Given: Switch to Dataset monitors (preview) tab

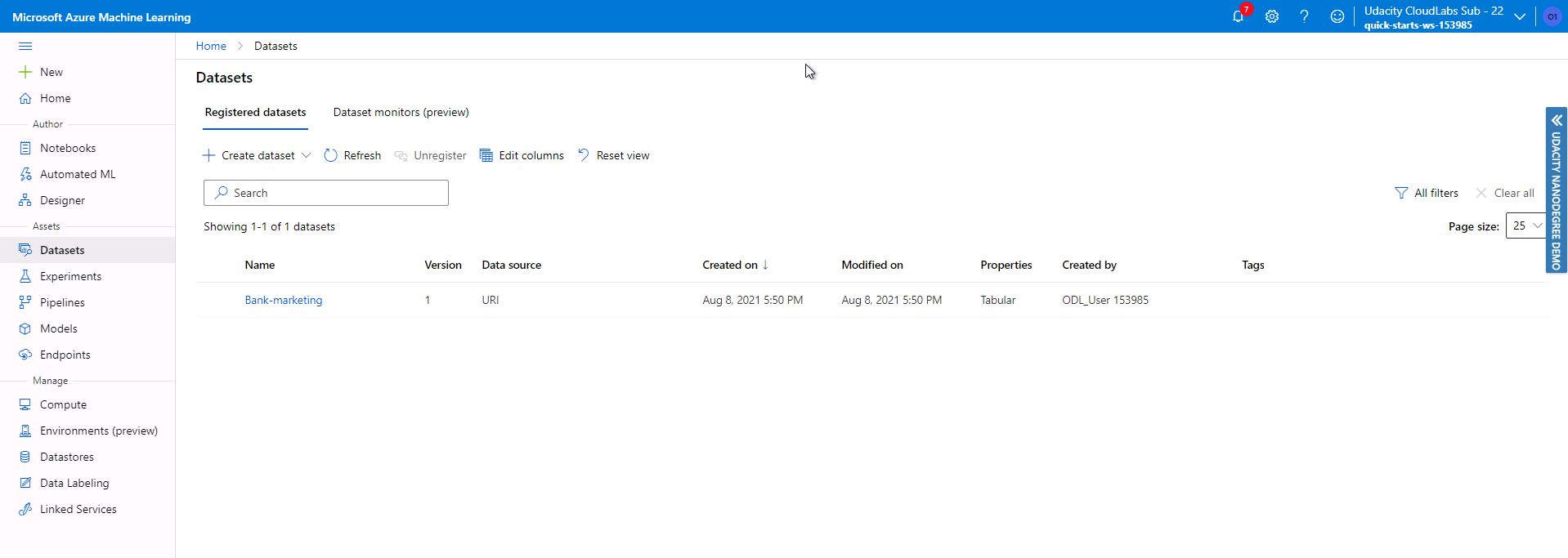Looking at the screenshot, I should point(401,112).
